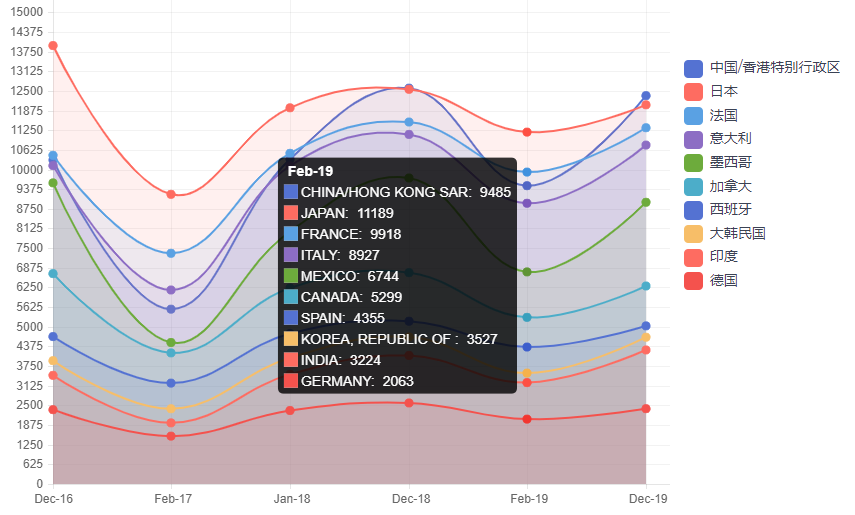Select Japan's Dec-16 peak data point
The width and height of the screenshot is (855, 515).
(53, 46)
